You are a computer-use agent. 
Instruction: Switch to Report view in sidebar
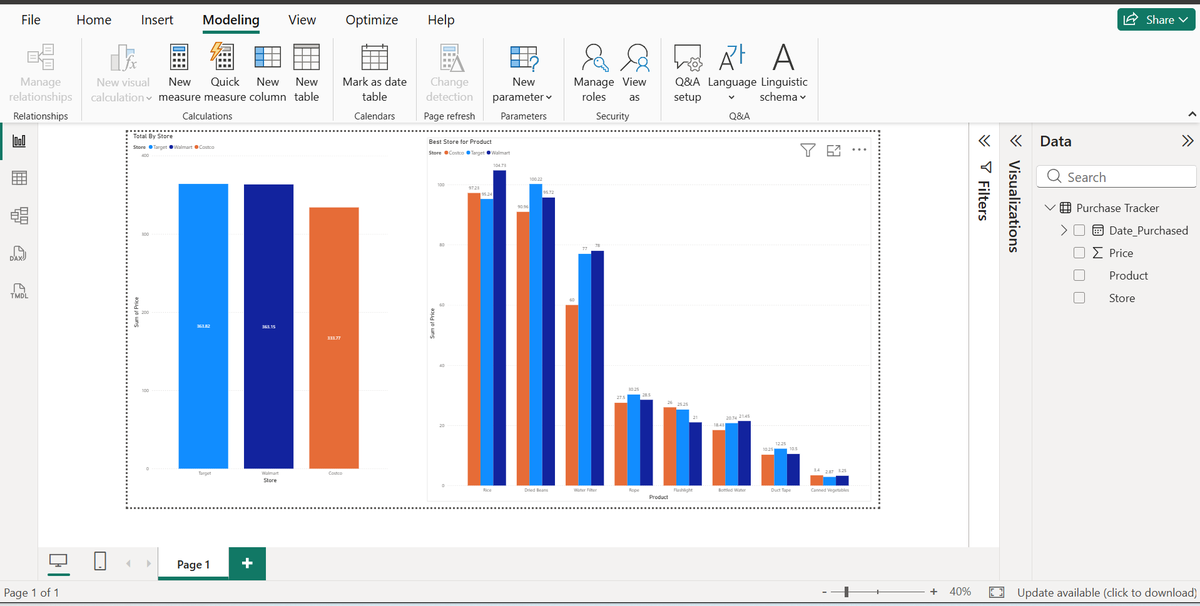(19, 141)
